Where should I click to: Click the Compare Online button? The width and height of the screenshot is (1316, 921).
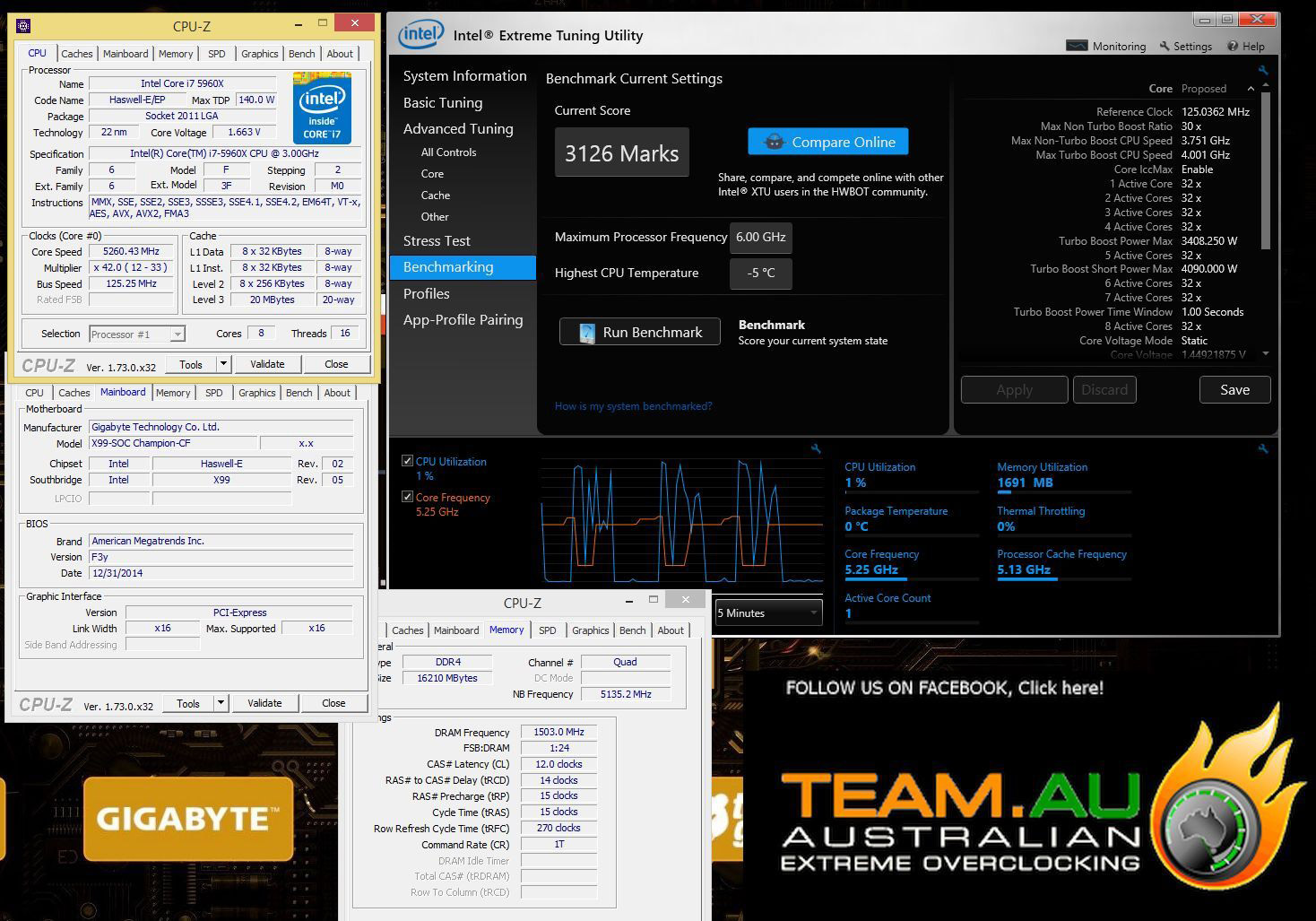pyautogui.click(x=828, y=142)
